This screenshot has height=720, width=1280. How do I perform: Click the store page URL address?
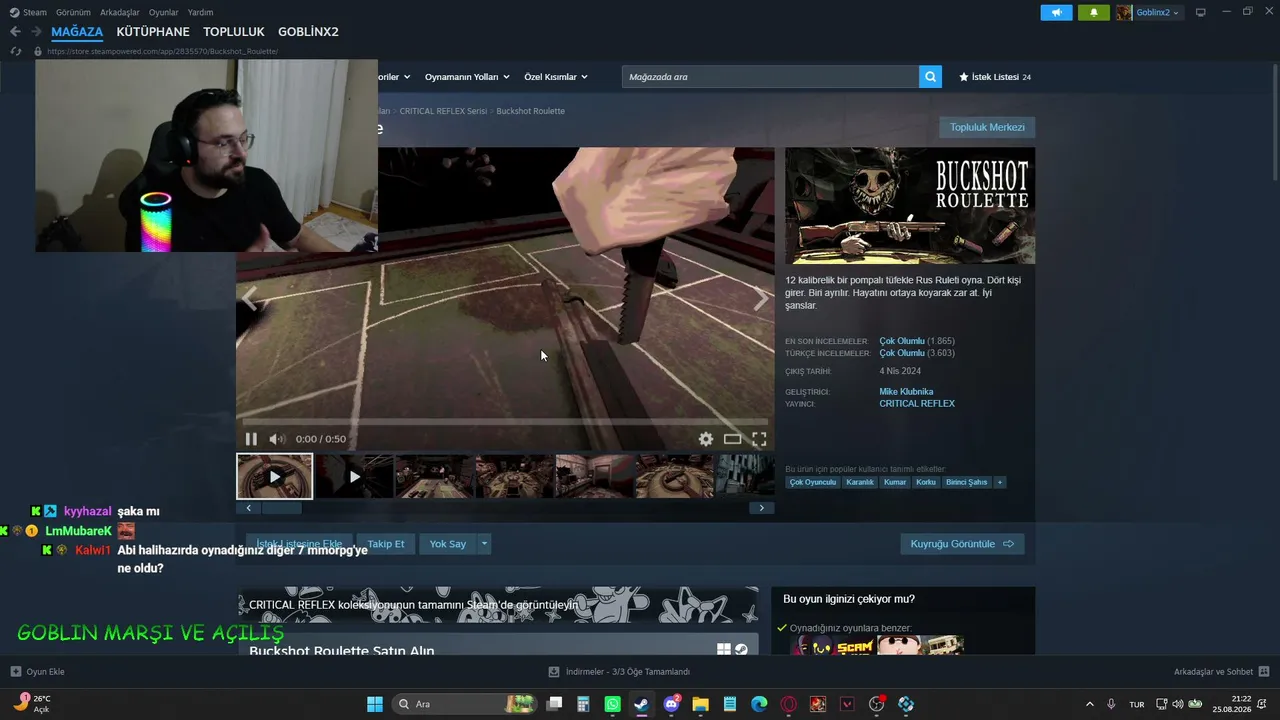(x=162, y=51)
